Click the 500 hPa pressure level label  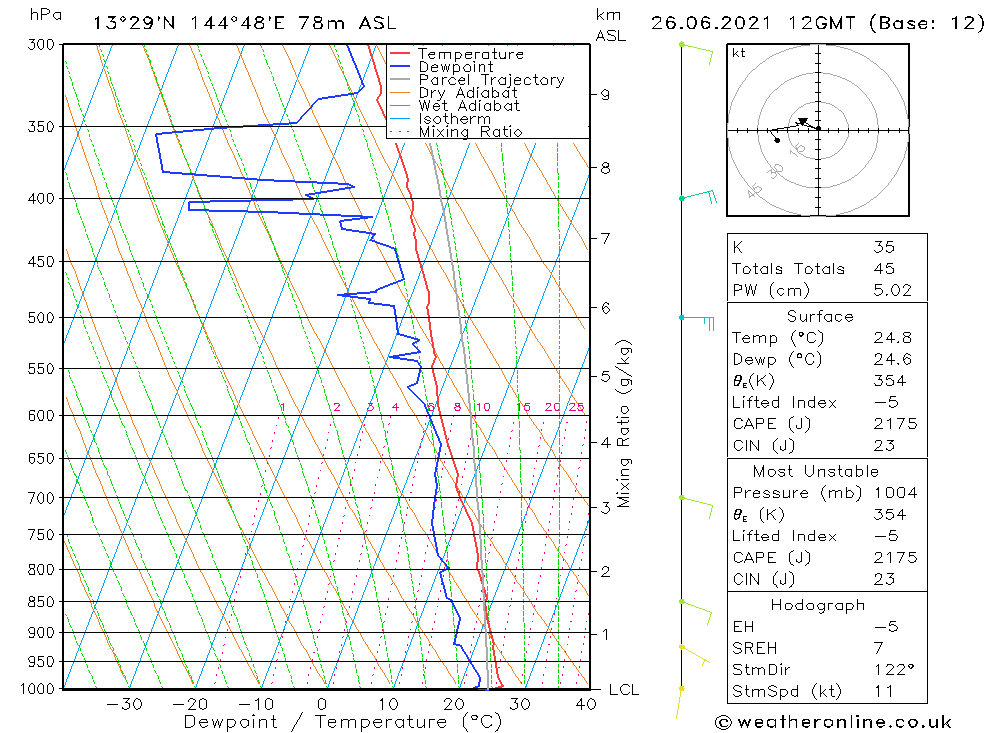click(x=41, y=318)
